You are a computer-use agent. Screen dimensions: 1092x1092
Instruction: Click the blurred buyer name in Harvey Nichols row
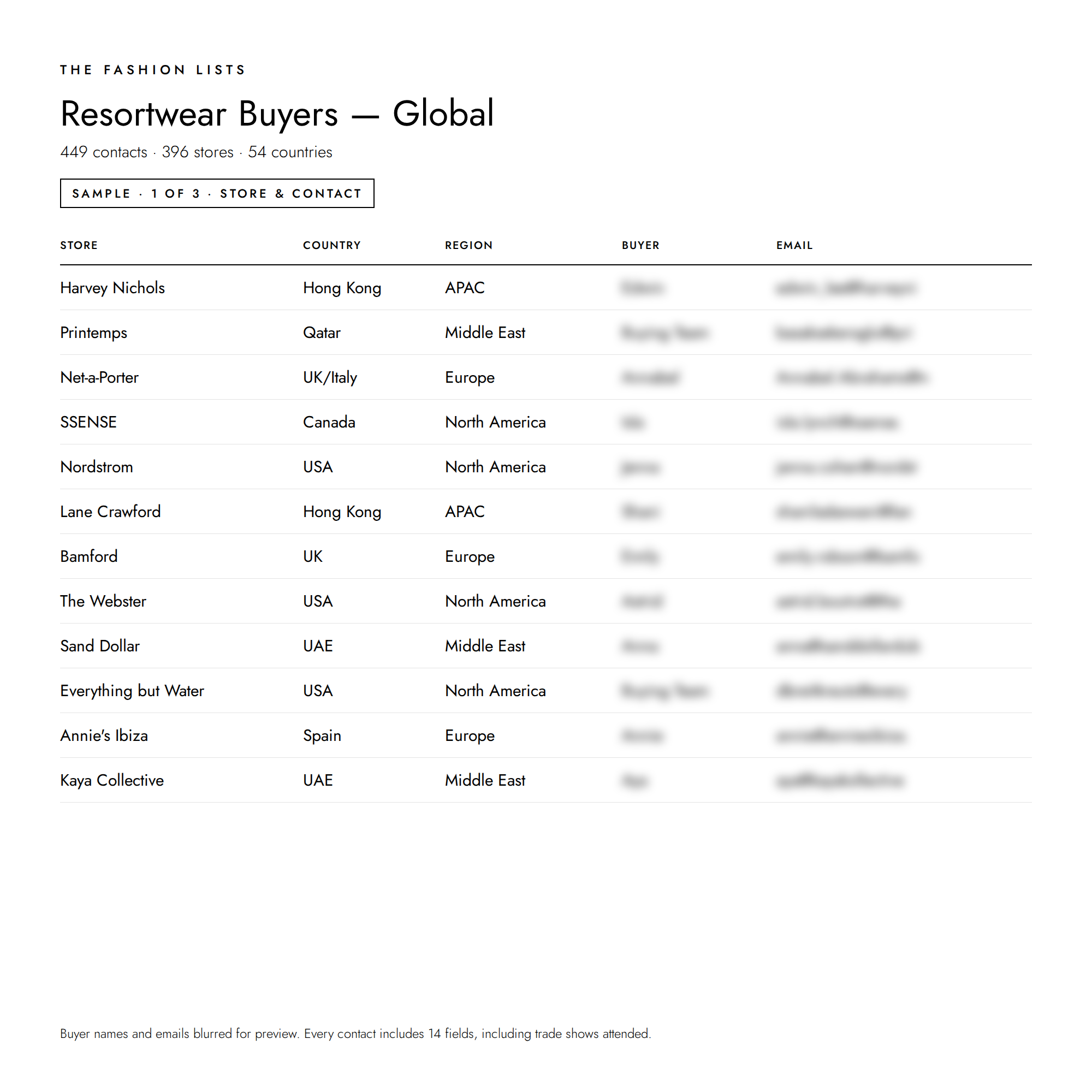(x=642, y=288)
